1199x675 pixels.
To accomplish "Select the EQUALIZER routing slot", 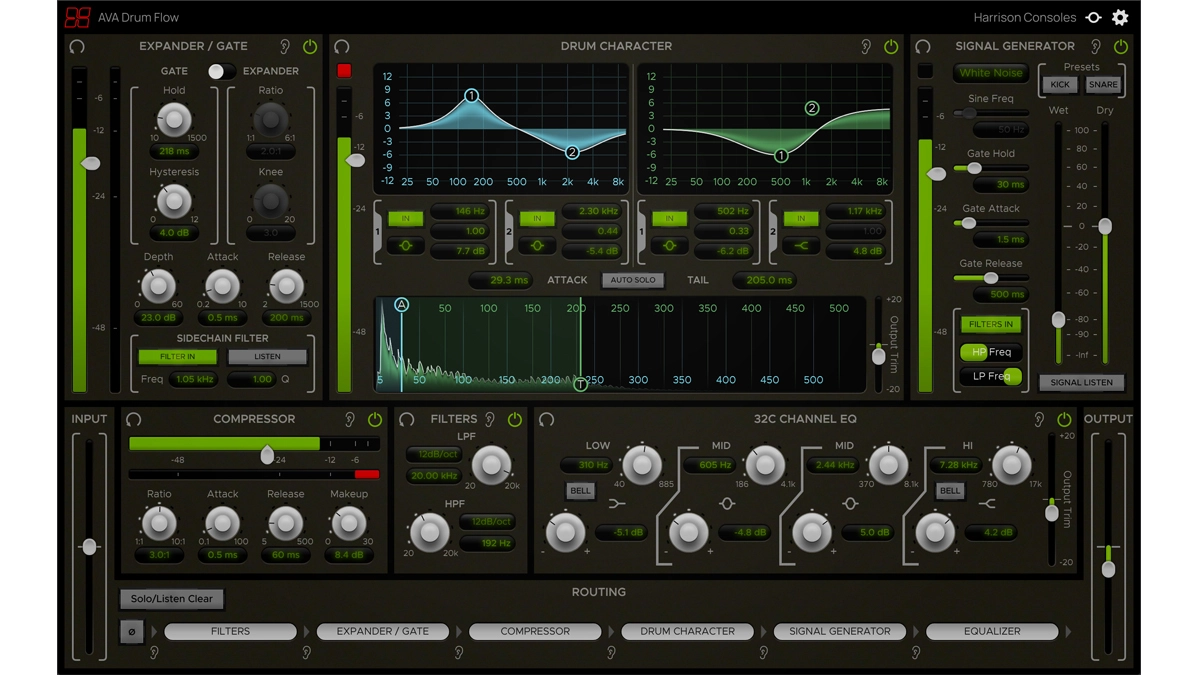I will [x=992, y=631].
